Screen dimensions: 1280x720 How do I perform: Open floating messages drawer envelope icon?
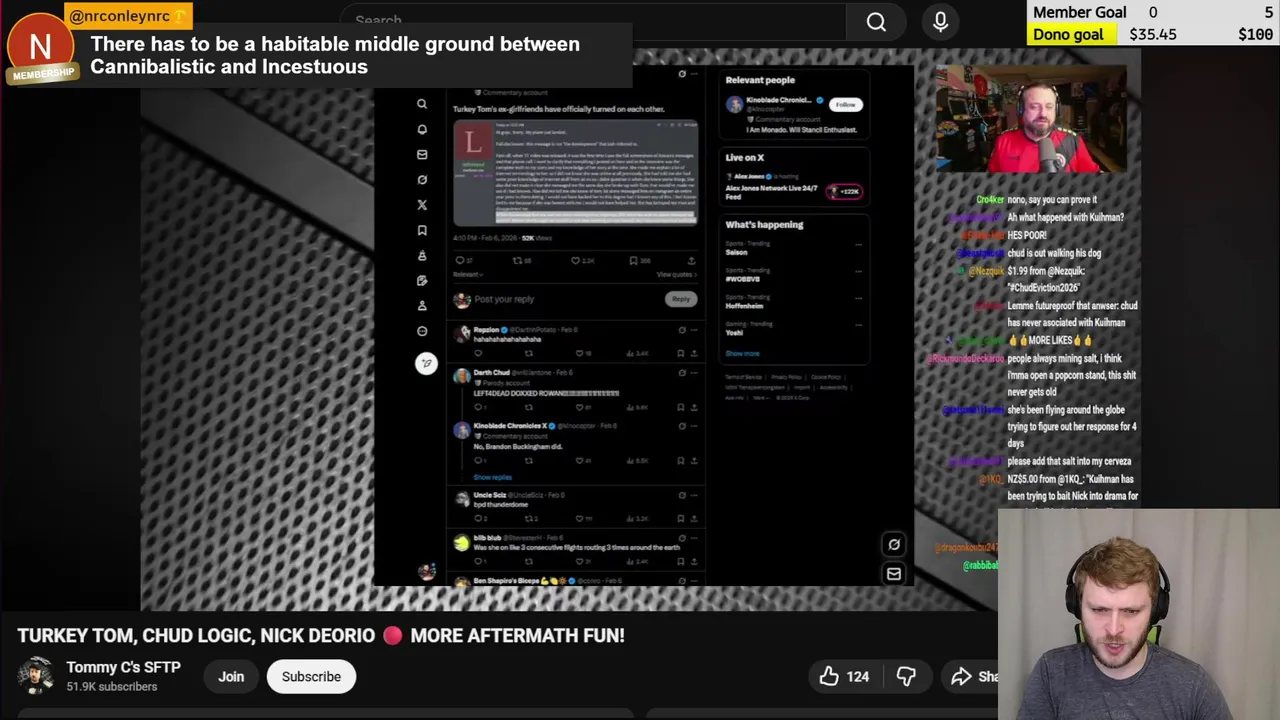click(x=894, y=574)
